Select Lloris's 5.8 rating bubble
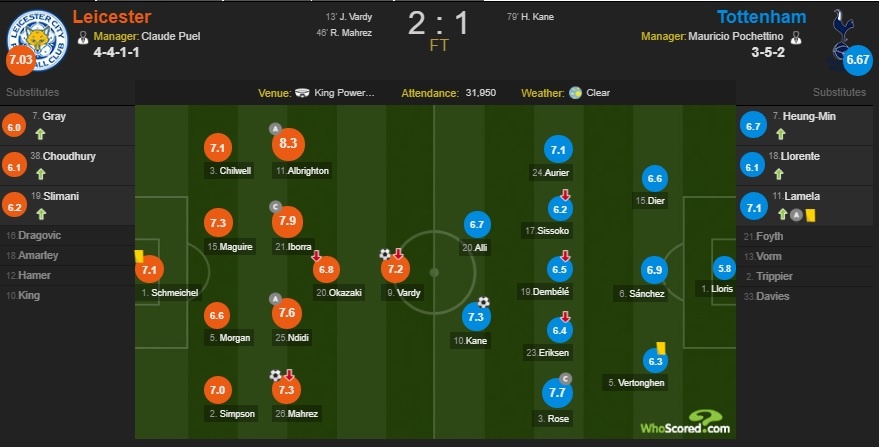 (724, 268)
